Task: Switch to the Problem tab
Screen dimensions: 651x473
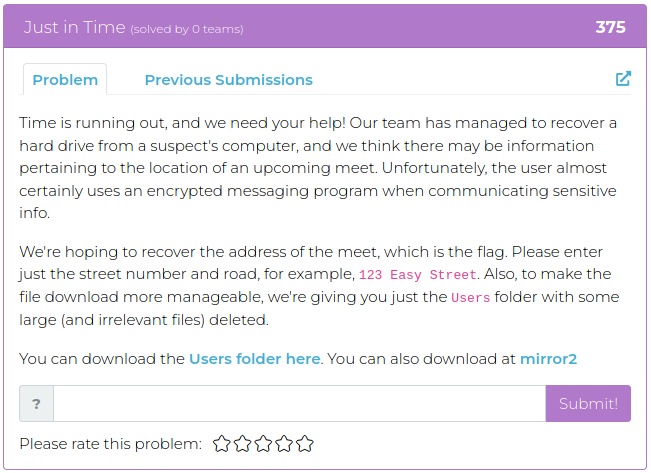Action: (65, 80)
